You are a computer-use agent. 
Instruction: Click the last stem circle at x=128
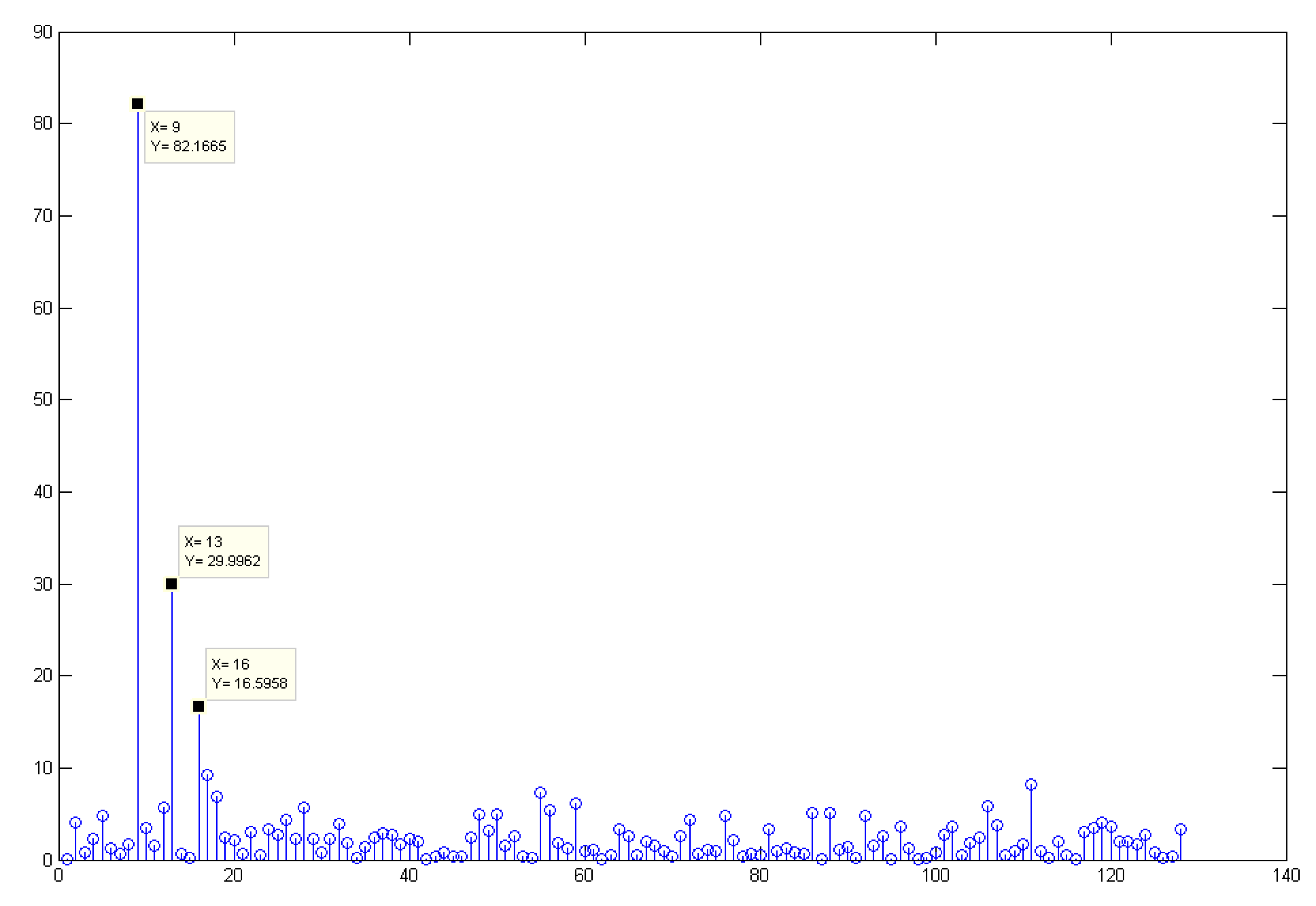point(1181,829)
